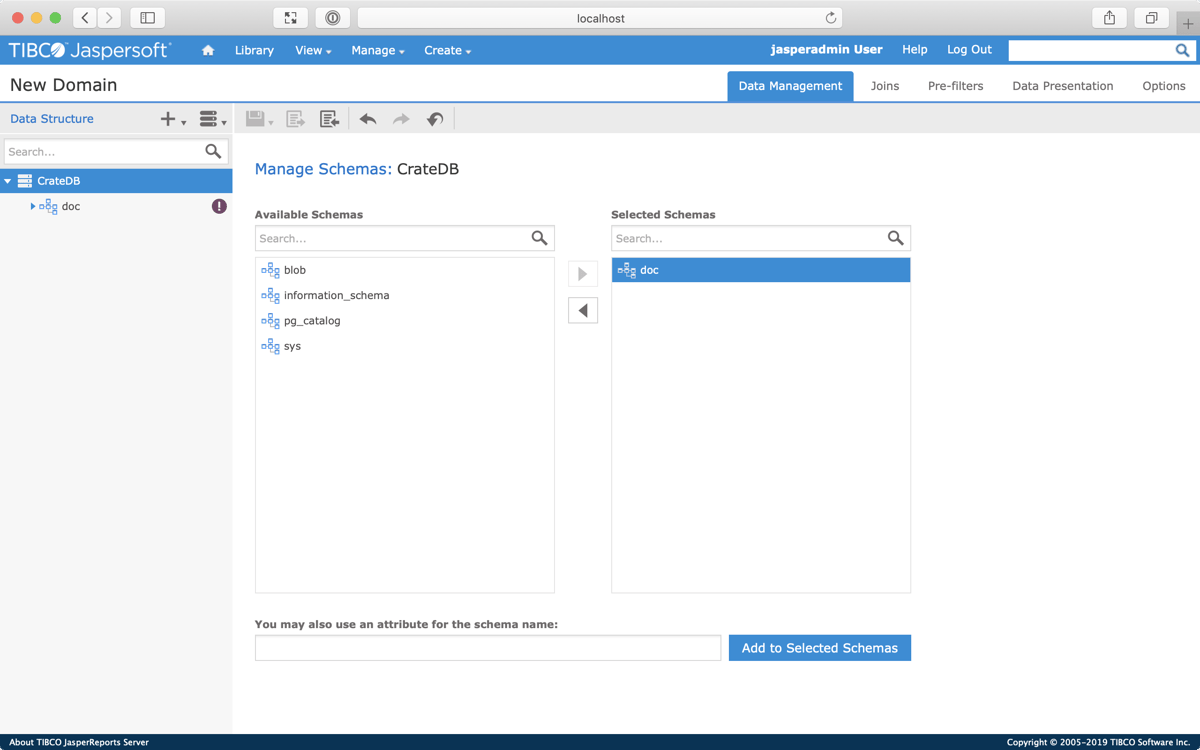Click the Log Out link
The width and height of the screenshot is (1200, 750).
point(969,49)
